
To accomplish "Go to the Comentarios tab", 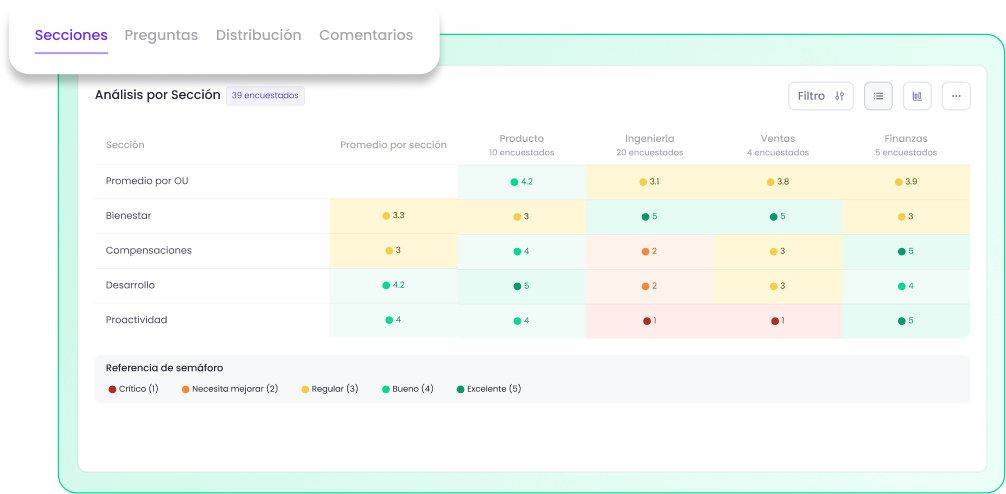I will (x=366, y=35).
